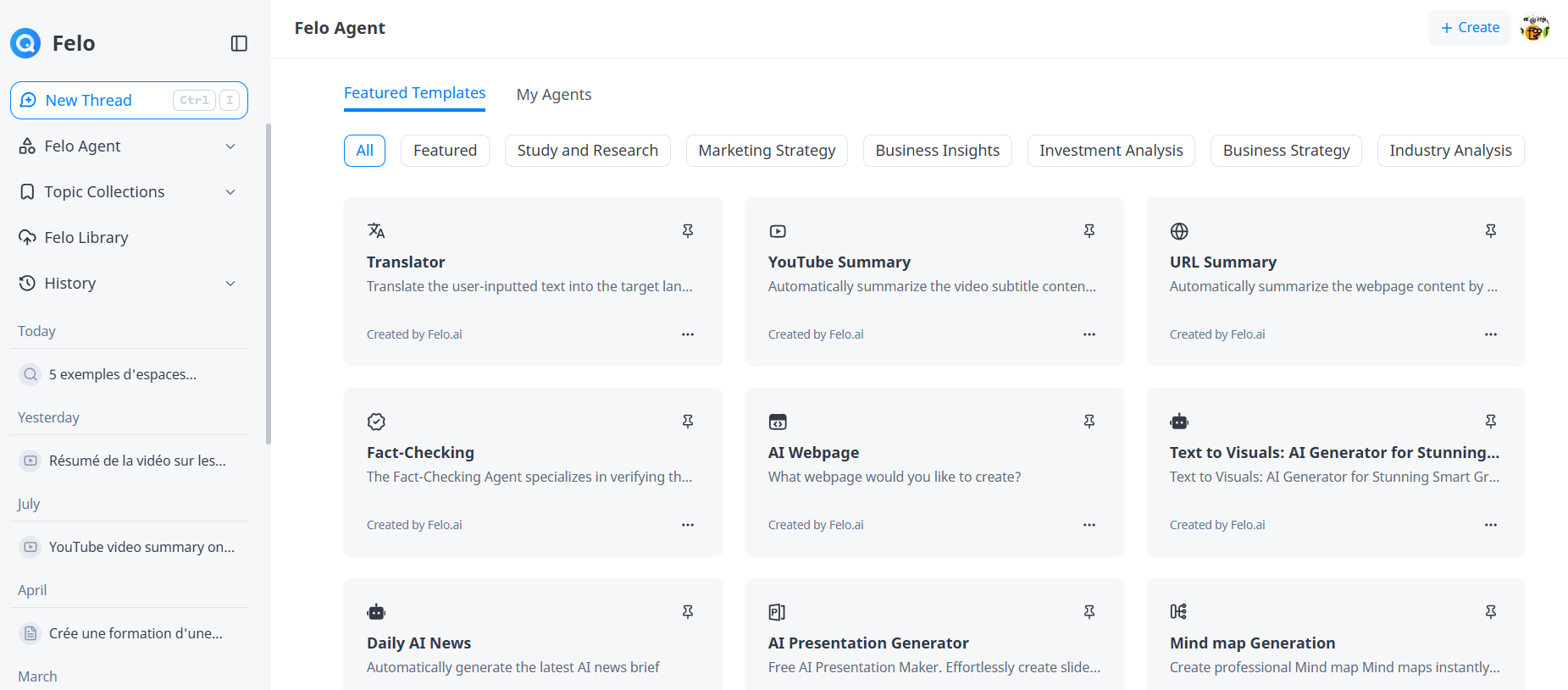Viewport: 1568px width, 690px height.
Task: Click the Create button
Action: 1469,28
